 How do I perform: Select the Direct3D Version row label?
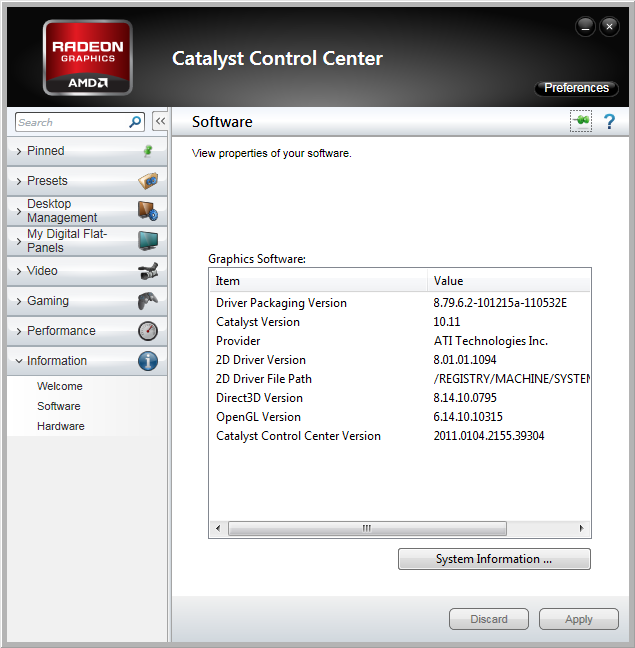pos(259,398)
